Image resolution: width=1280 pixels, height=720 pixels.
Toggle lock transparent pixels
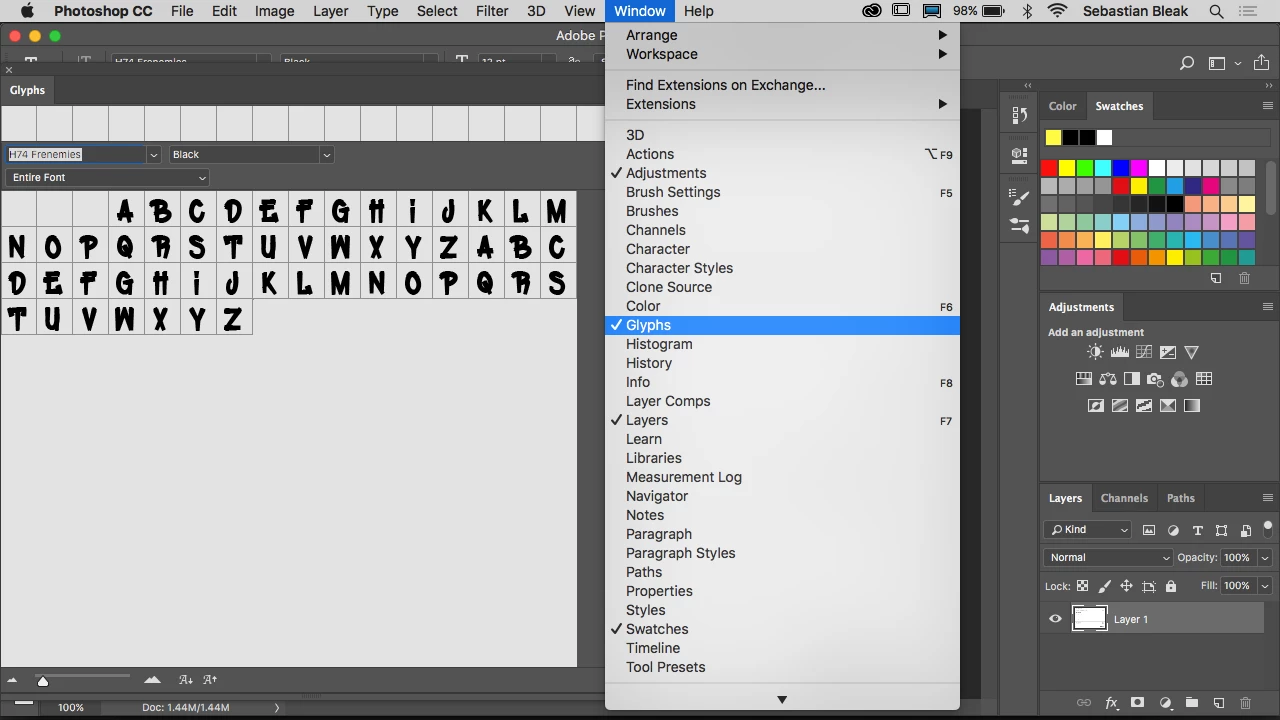pos(1082,586)
